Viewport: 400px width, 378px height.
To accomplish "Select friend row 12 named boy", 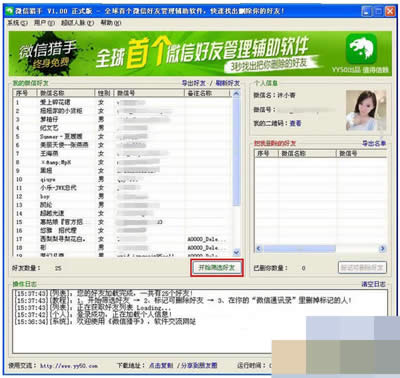I will pyautogui.click(x=123, y=197).
